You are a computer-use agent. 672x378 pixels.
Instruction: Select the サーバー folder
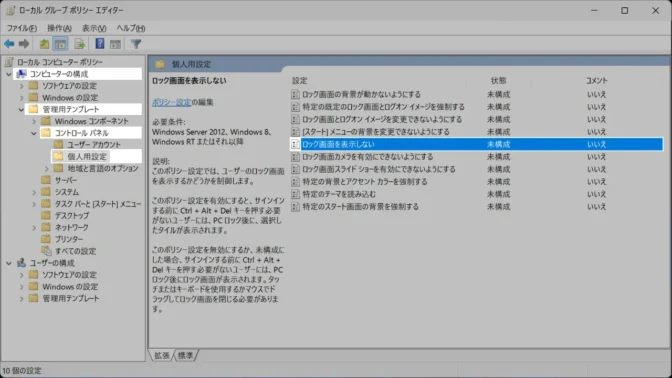66,180
